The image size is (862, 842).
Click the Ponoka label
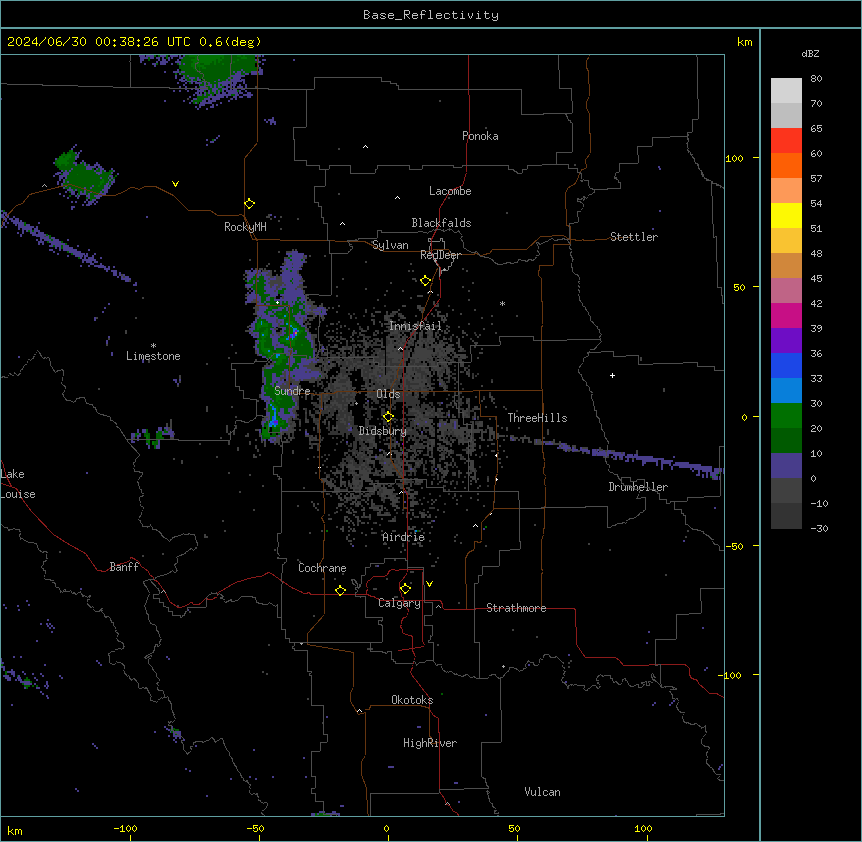click(x=480, y=136)
